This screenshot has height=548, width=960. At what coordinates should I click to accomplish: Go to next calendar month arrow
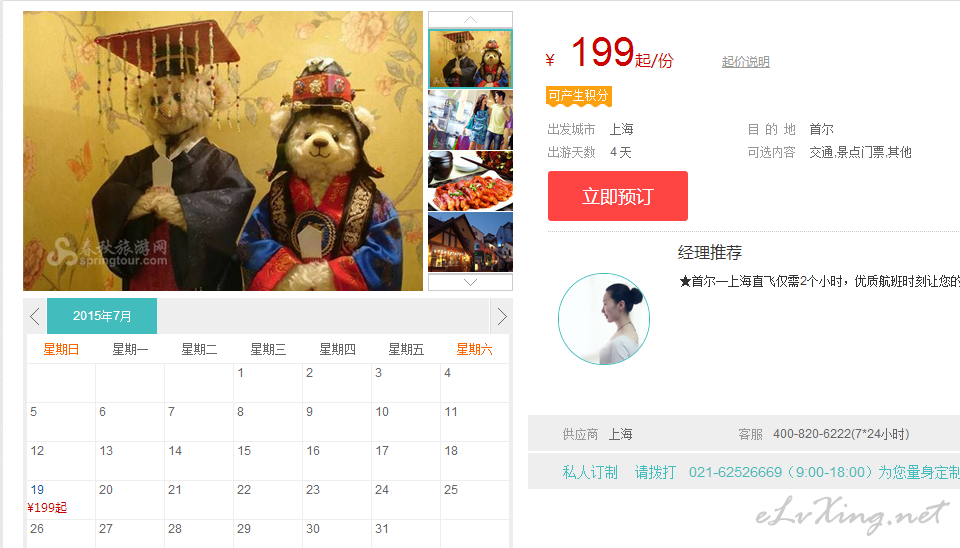pyautogui.click(x=501, y=317)
